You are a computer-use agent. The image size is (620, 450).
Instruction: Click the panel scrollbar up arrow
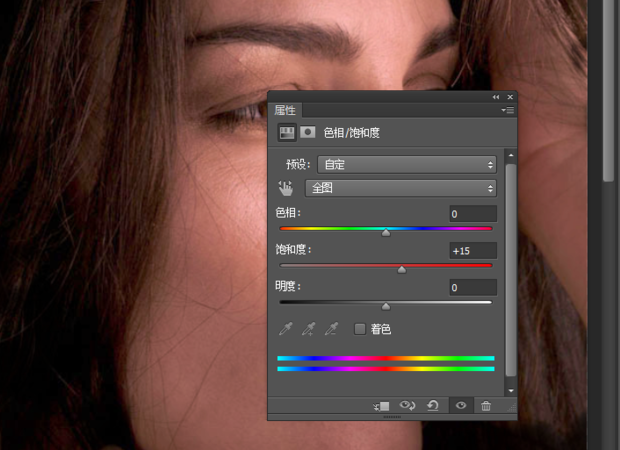click(511, 155)
